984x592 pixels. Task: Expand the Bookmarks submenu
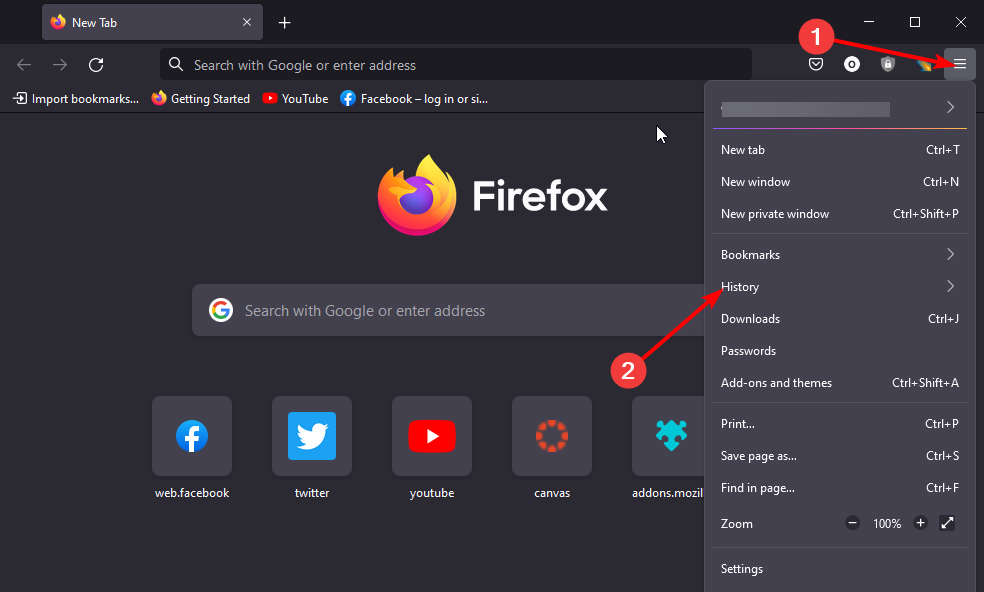[840, 254]
